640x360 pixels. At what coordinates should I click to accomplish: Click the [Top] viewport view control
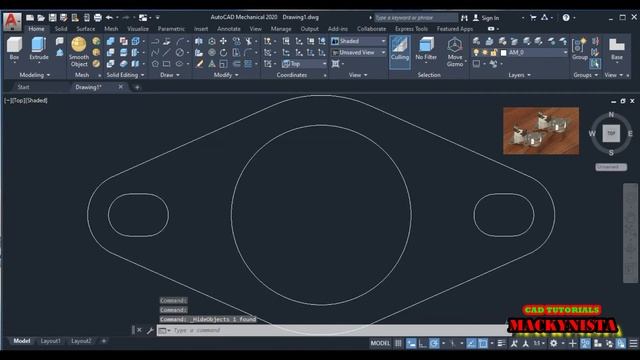pos(18,100)
